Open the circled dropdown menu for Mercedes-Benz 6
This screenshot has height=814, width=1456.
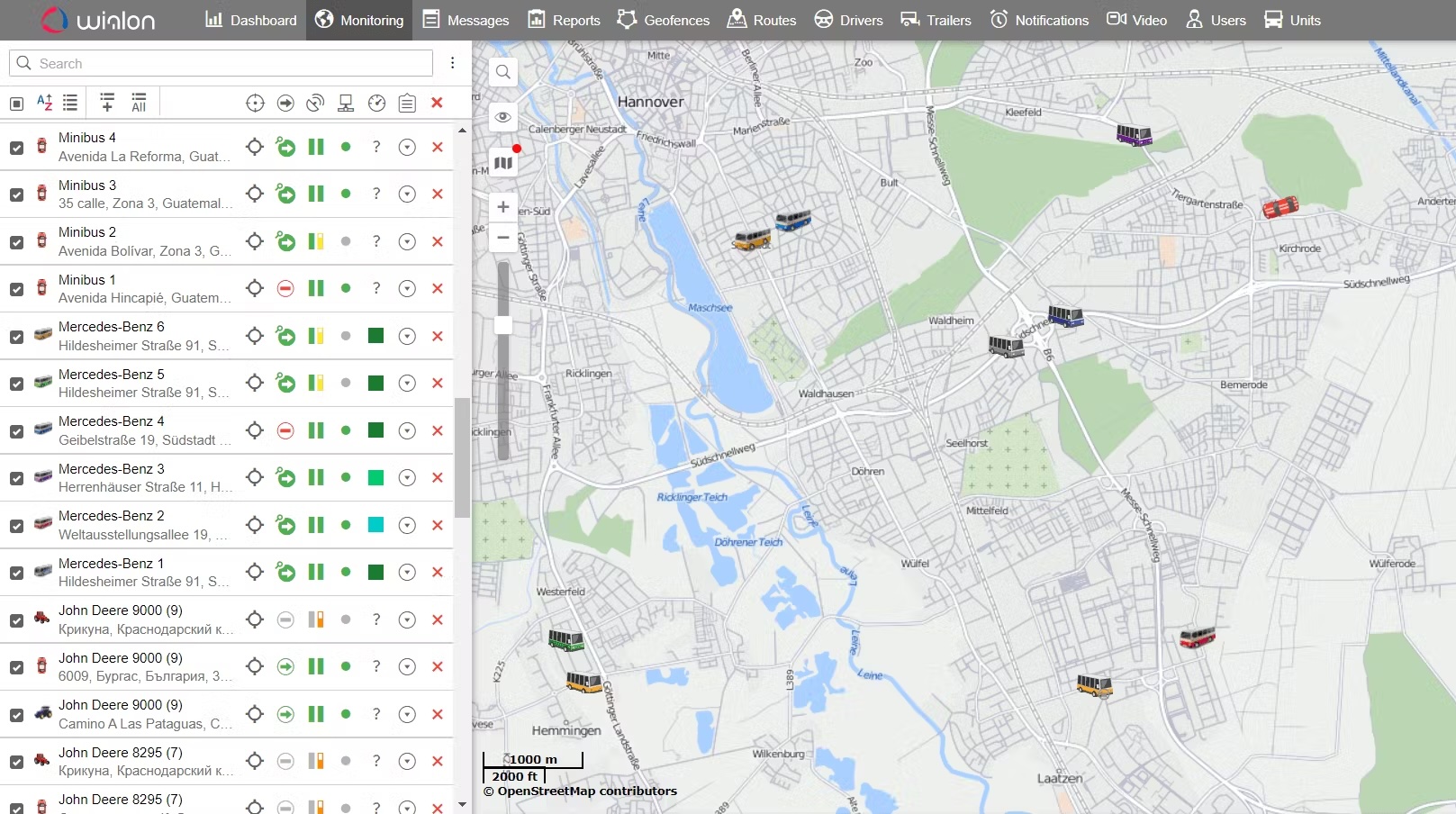pyautogui.click(x=407, y=336)
